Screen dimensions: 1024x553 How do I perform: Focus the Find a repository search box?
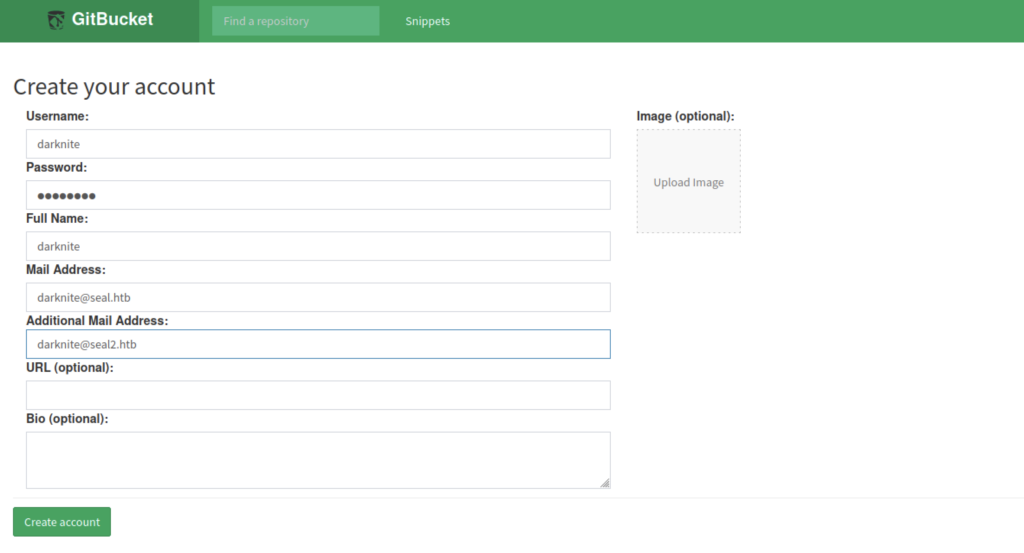tap(295, 21)
